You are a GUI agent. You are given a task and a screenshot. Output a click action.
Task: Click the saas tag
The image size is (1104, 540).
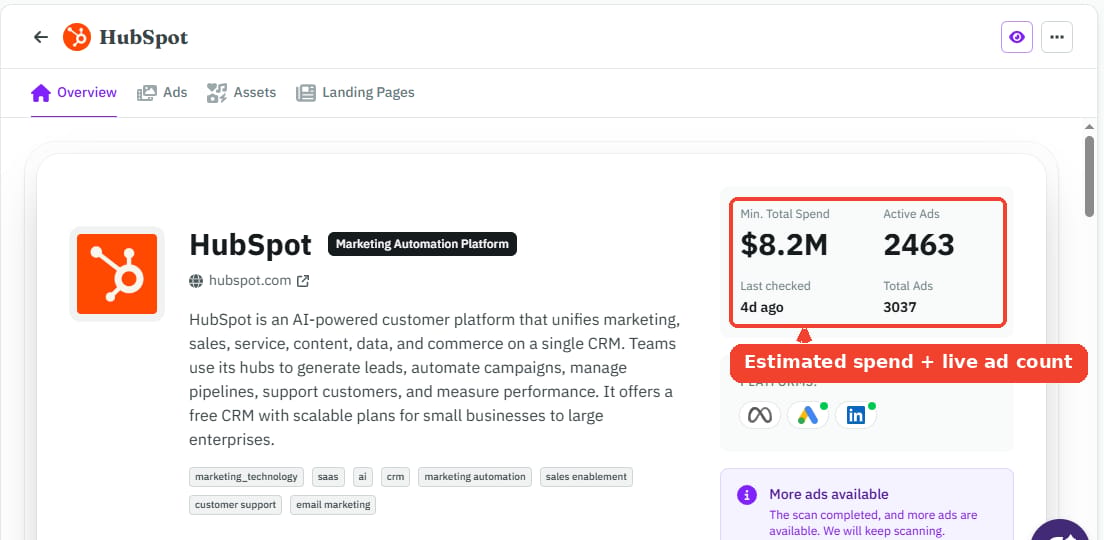(x=328, y=477)
